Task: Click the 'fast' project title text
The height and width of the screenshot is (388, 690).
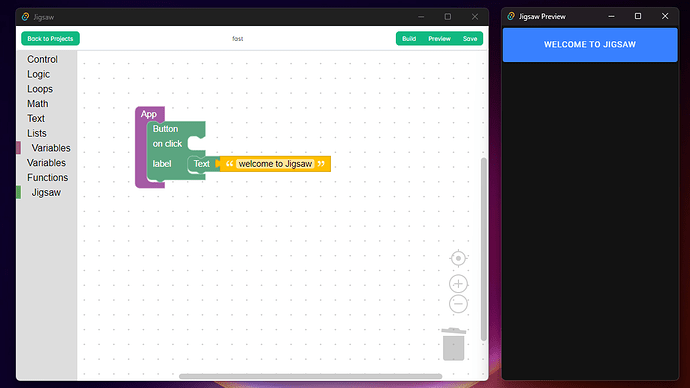Action: coord(238,39)
